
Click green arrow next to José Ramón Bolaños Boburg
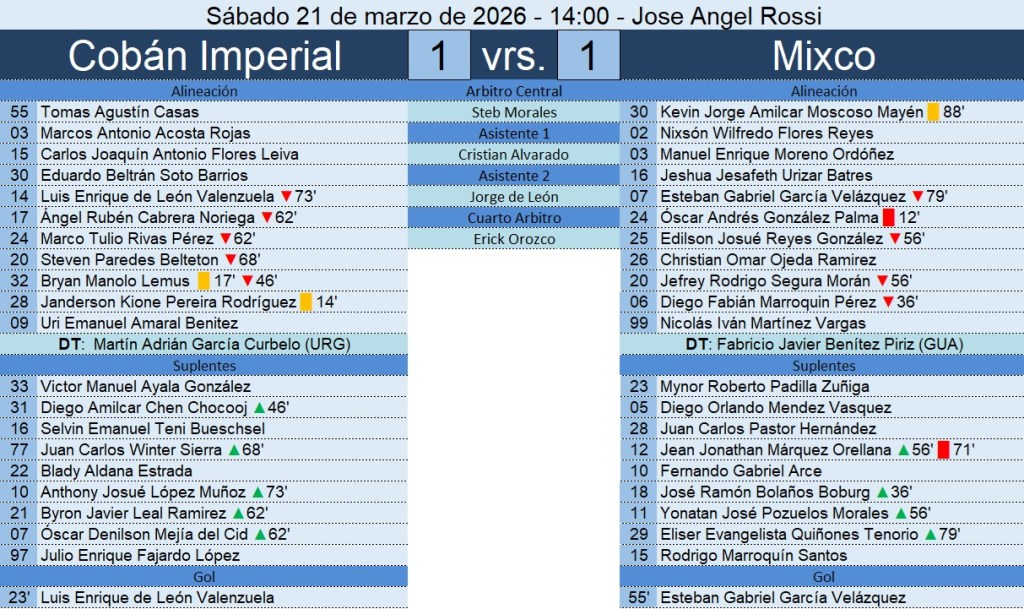881,492
